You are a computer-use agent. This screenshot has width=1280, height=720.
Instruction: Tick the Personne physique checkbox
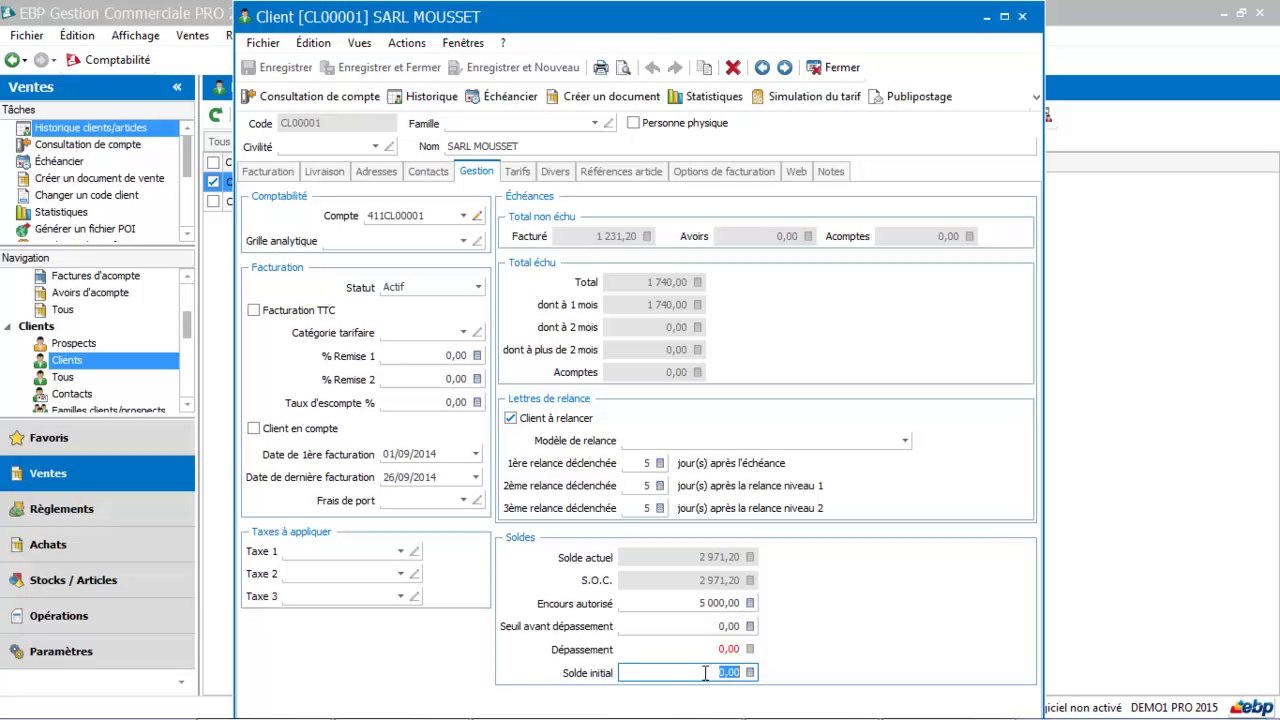tap(633, 123)
